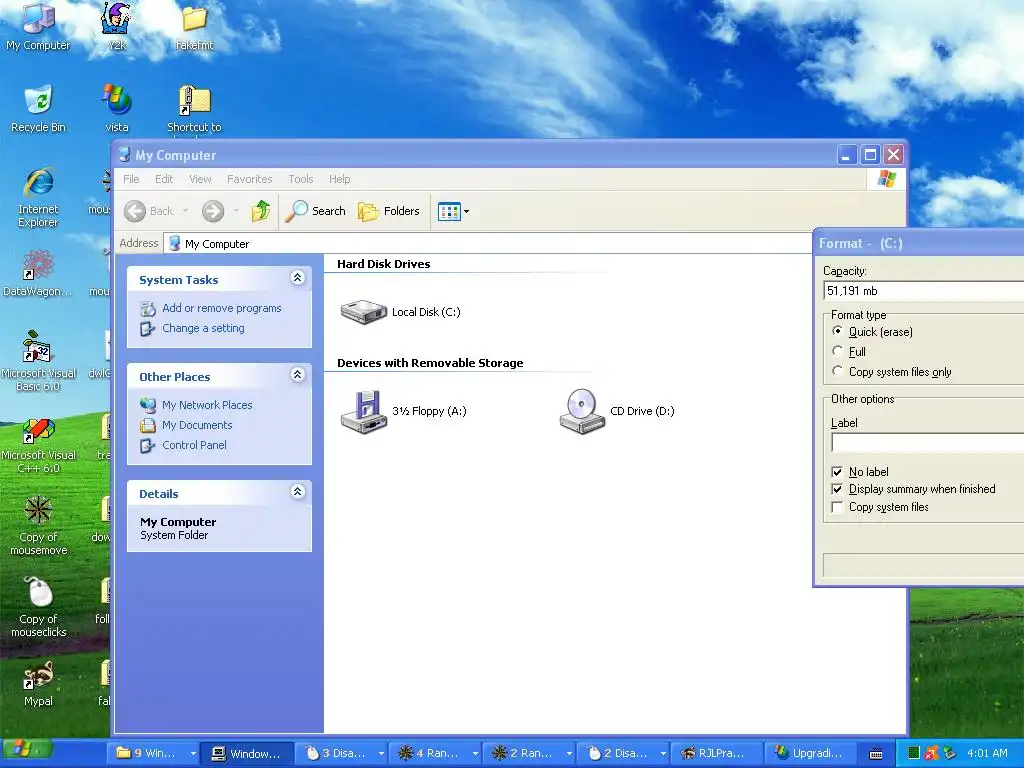Click the keyboard icon in taskbar

point(876,754)
